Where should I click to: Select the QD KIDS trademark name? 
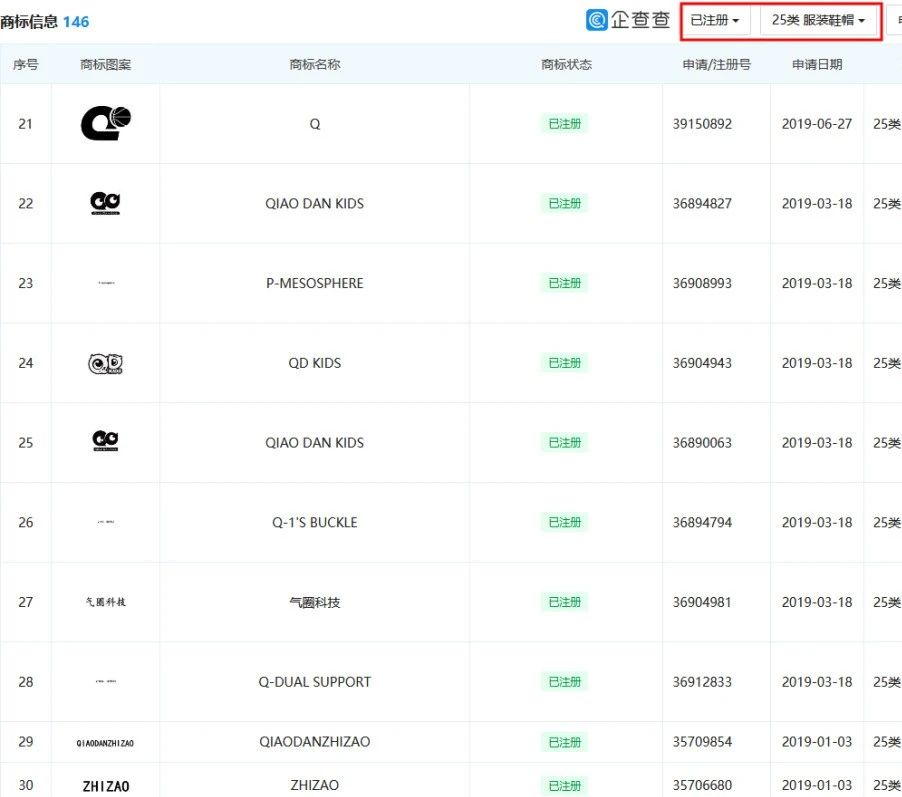[x=315, y=363]
